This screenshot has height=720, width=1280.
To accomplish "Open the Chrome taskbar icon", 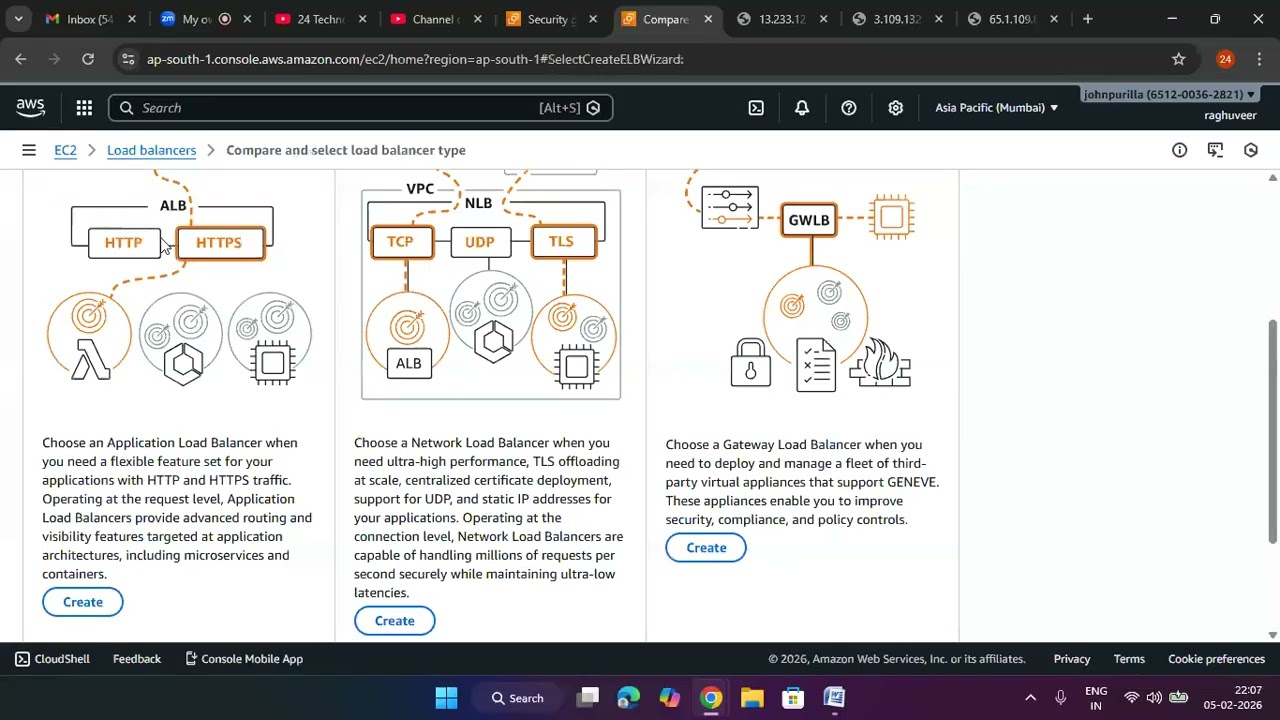I will (711, 698).
